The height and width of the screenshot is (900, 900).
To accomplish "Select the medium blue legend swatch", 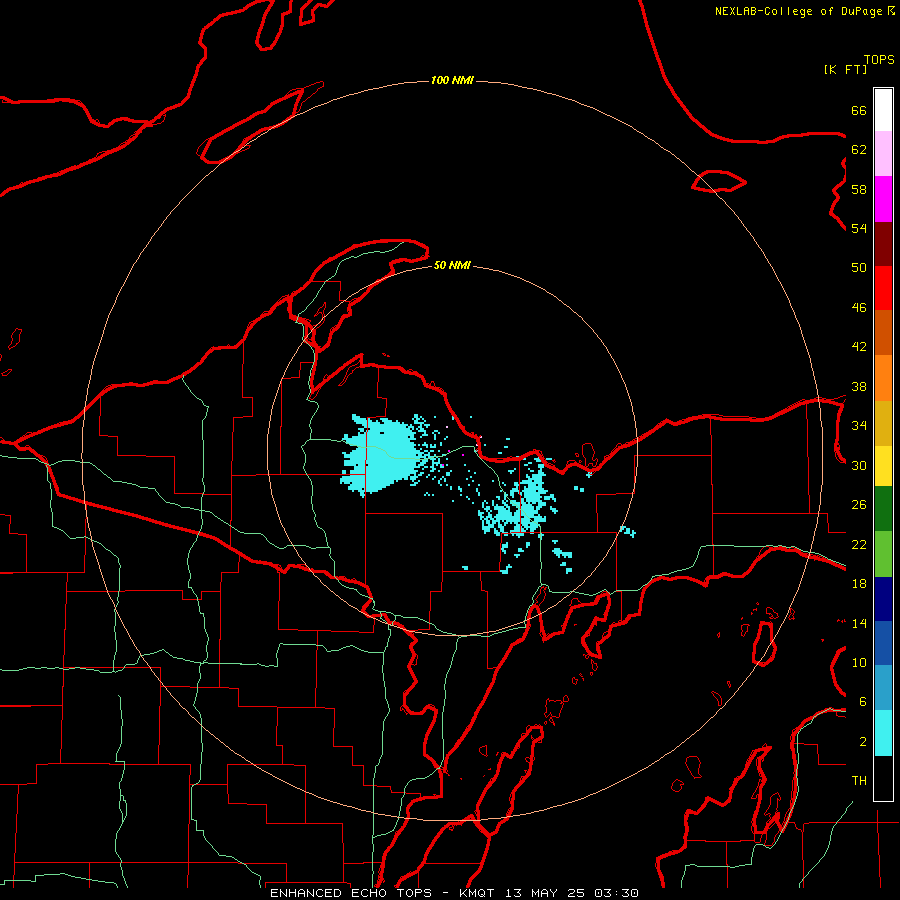I will [883, 643].
